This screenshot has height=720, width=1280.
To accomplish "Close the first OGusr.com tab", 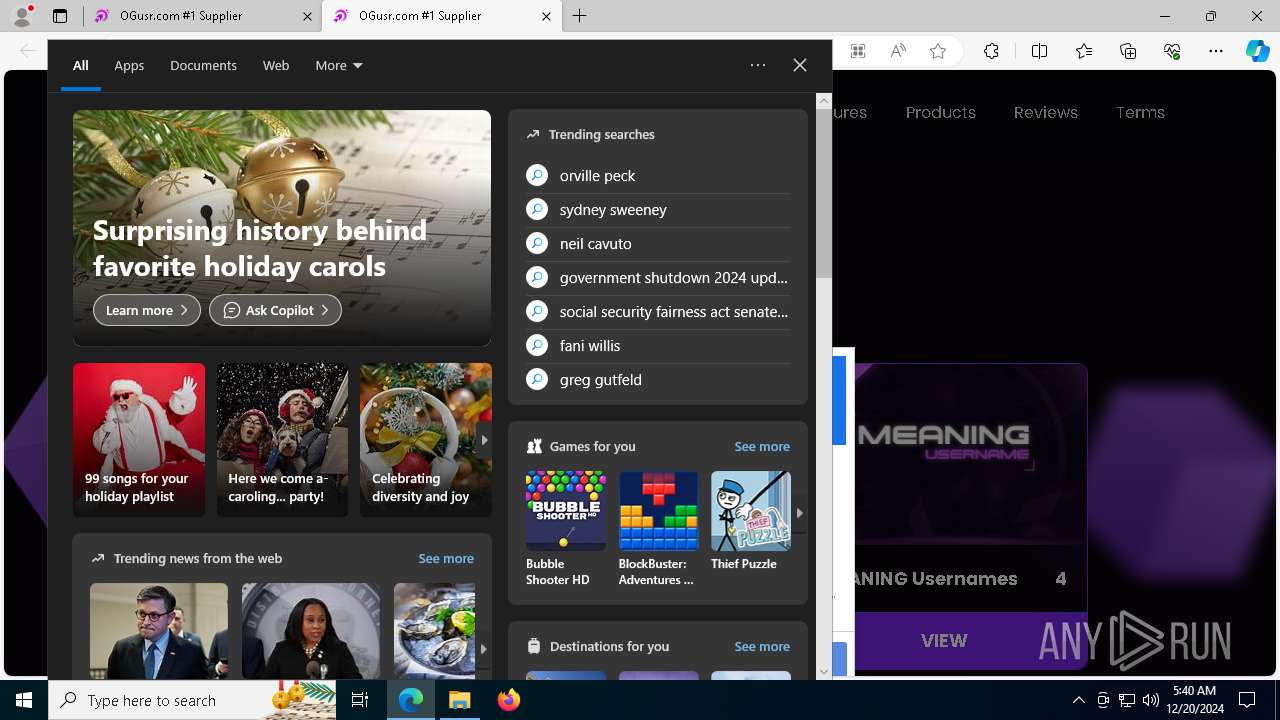I will pyautogui.click(x=305, y=16).
